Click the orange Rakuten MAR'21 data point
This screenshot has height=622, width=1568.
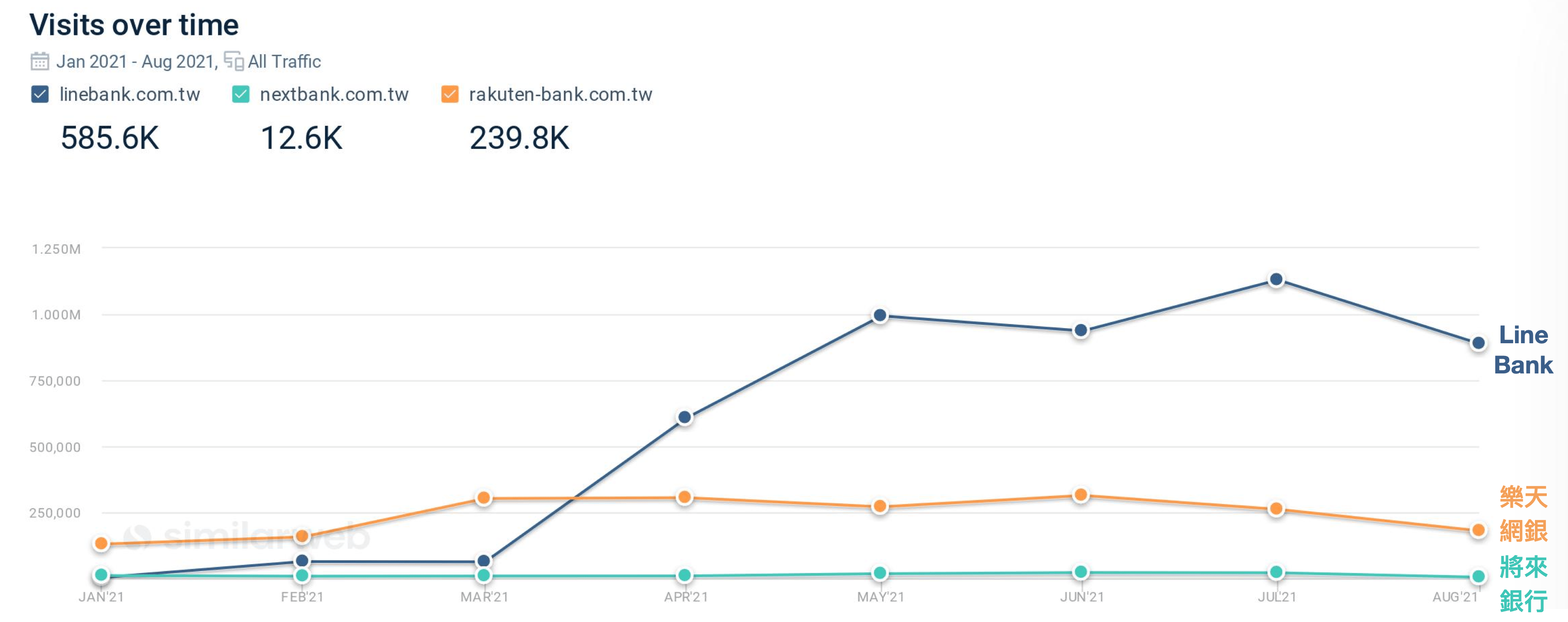pyautogui.click(x=483, y=498)
